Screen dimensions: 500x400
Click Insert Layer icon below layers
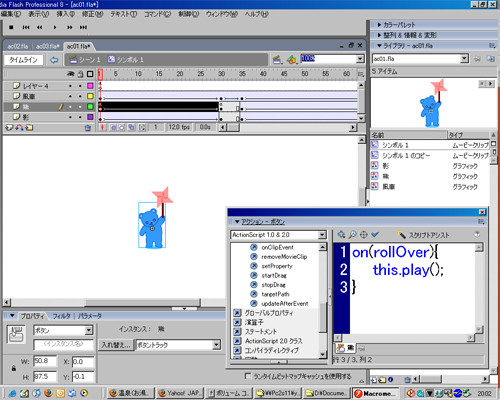pyautogui.click(x=9, y=127)
